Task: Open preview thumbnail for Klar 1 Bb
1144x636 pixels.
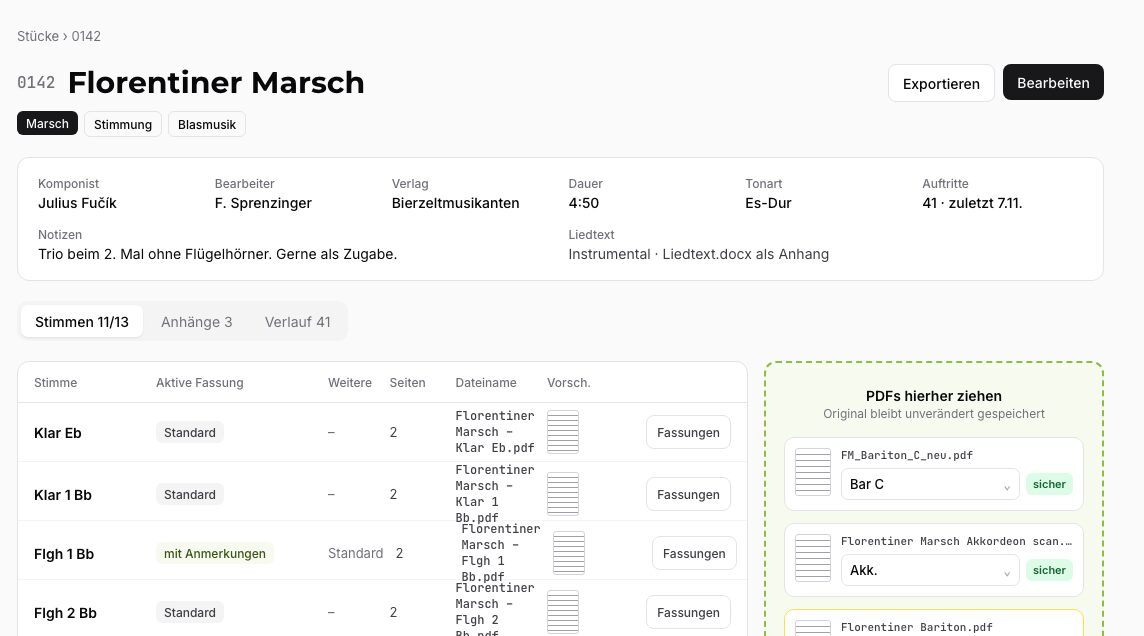Action: (563, 494)
